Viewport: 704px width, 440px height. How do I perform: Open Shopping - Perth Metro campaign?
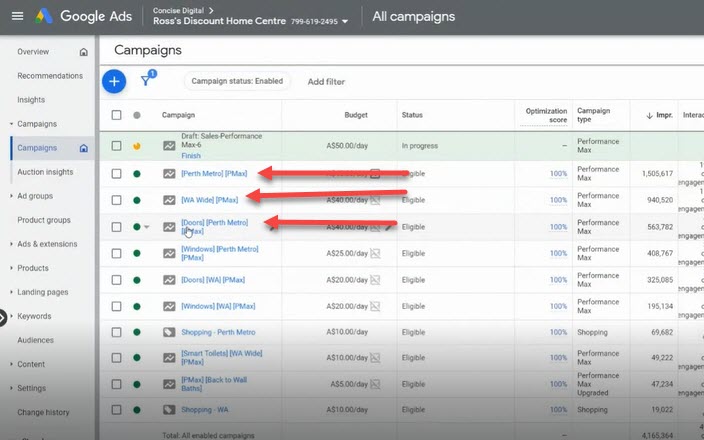[218, 332]
